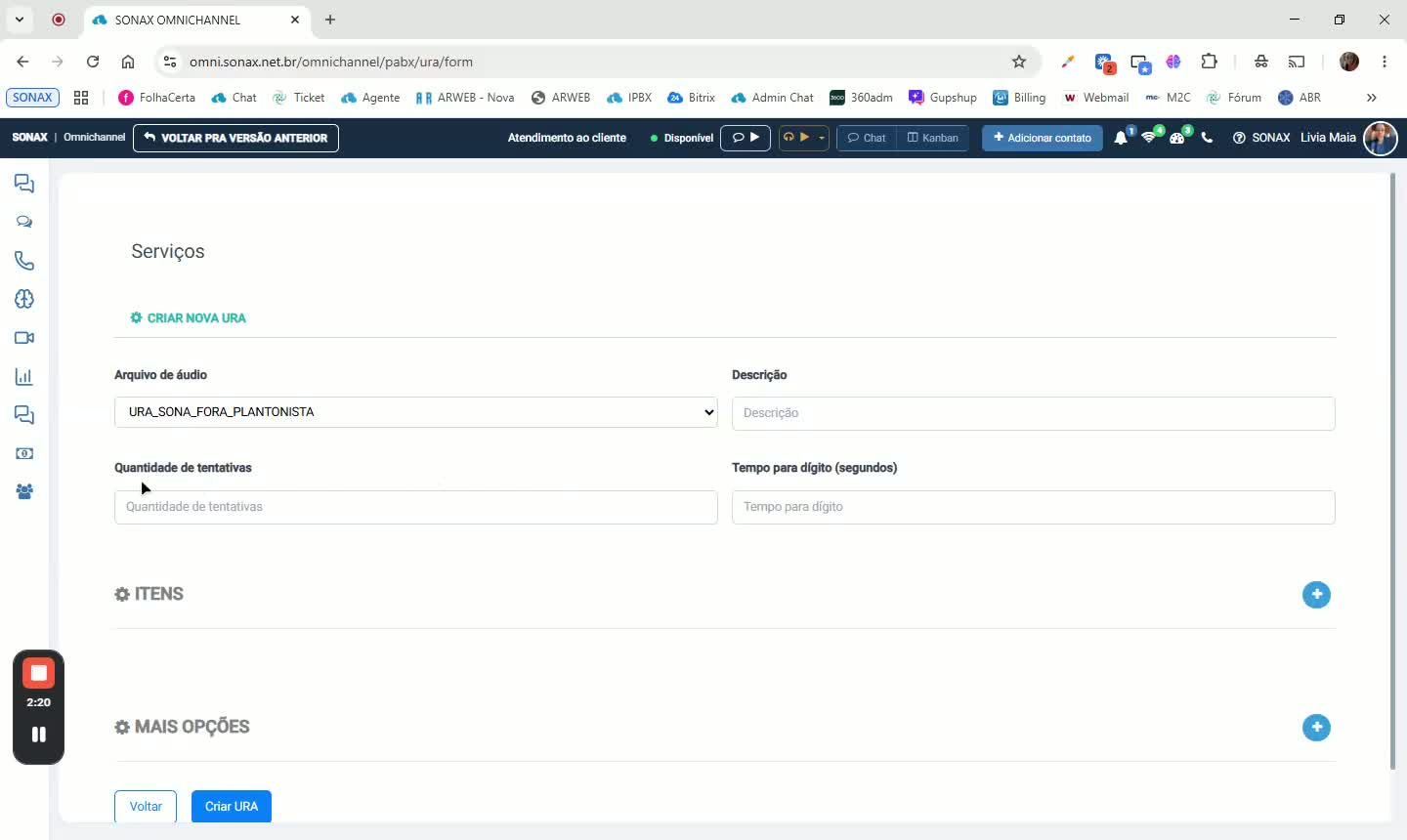The image size is (1407, 840).
Task: Add a new item with ITENS plus icon
Action: [1316, 594]
